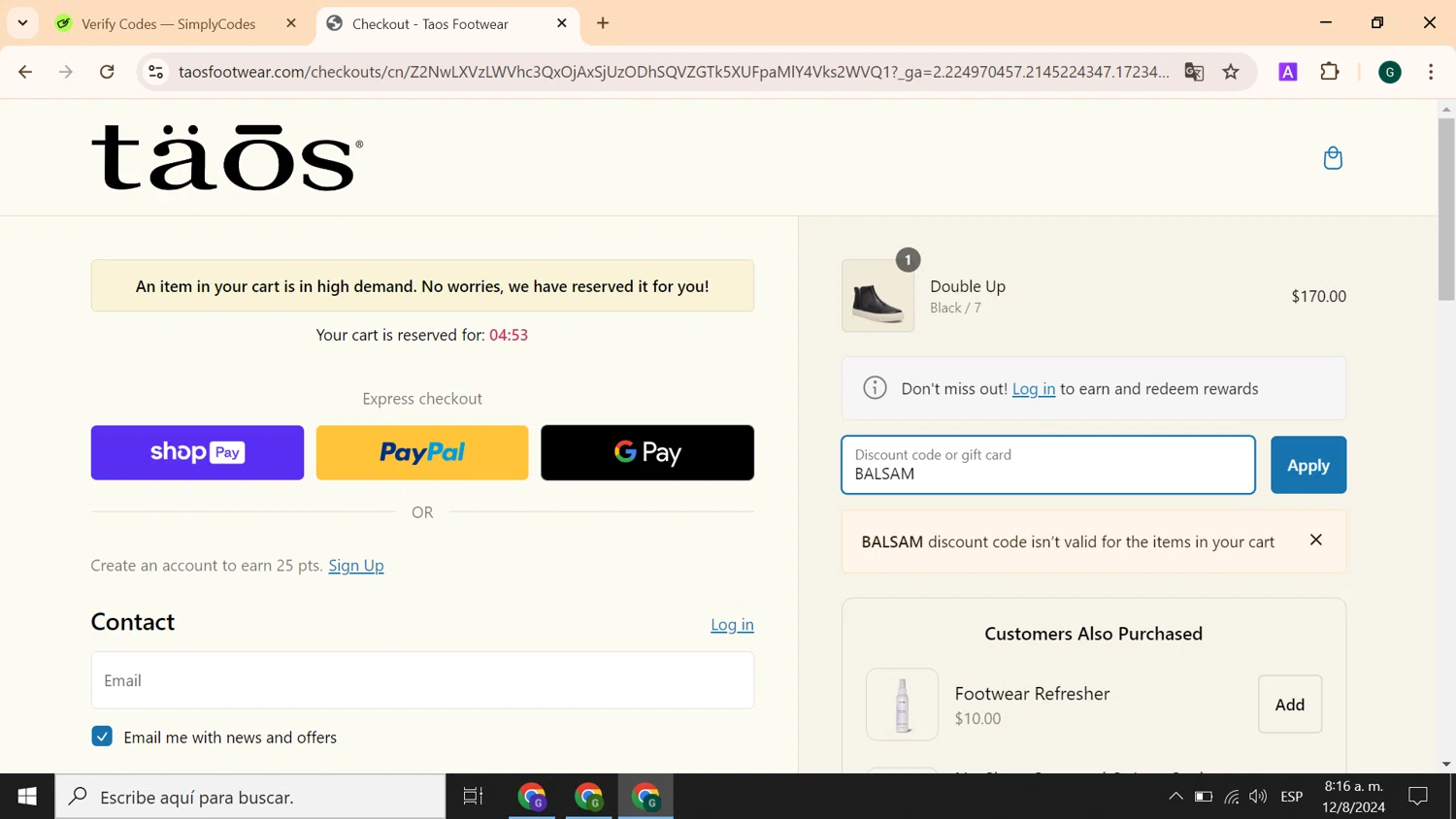Open the network wifi tray icon
Screen dimensions: 1456x819
coord(1231,797)
